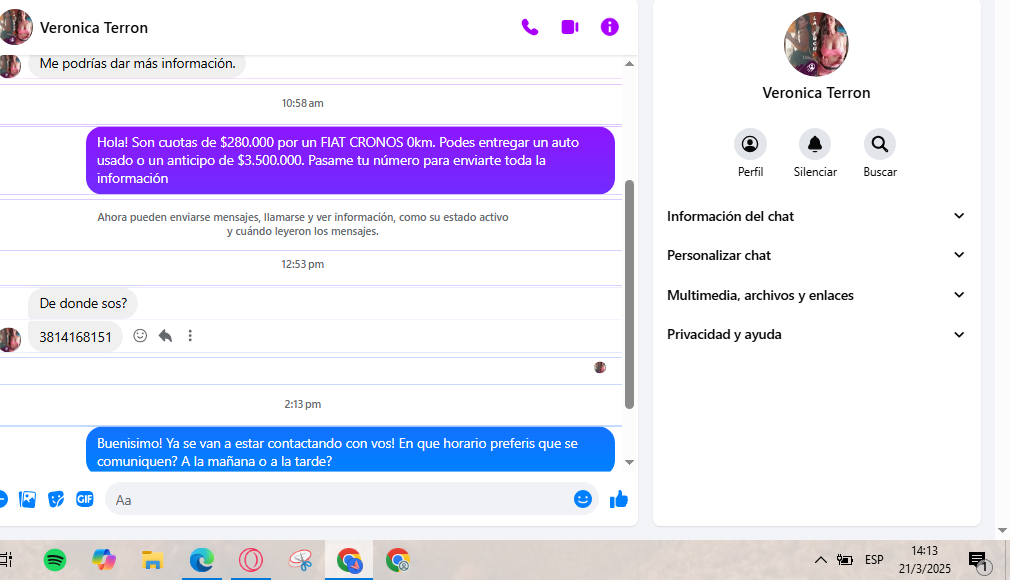The height and width of the screenshot is (580, 1010).
Task: Click the 'Buenisimo!' blue message bubble
Action: pyautogui.click(x=350, y=450)
